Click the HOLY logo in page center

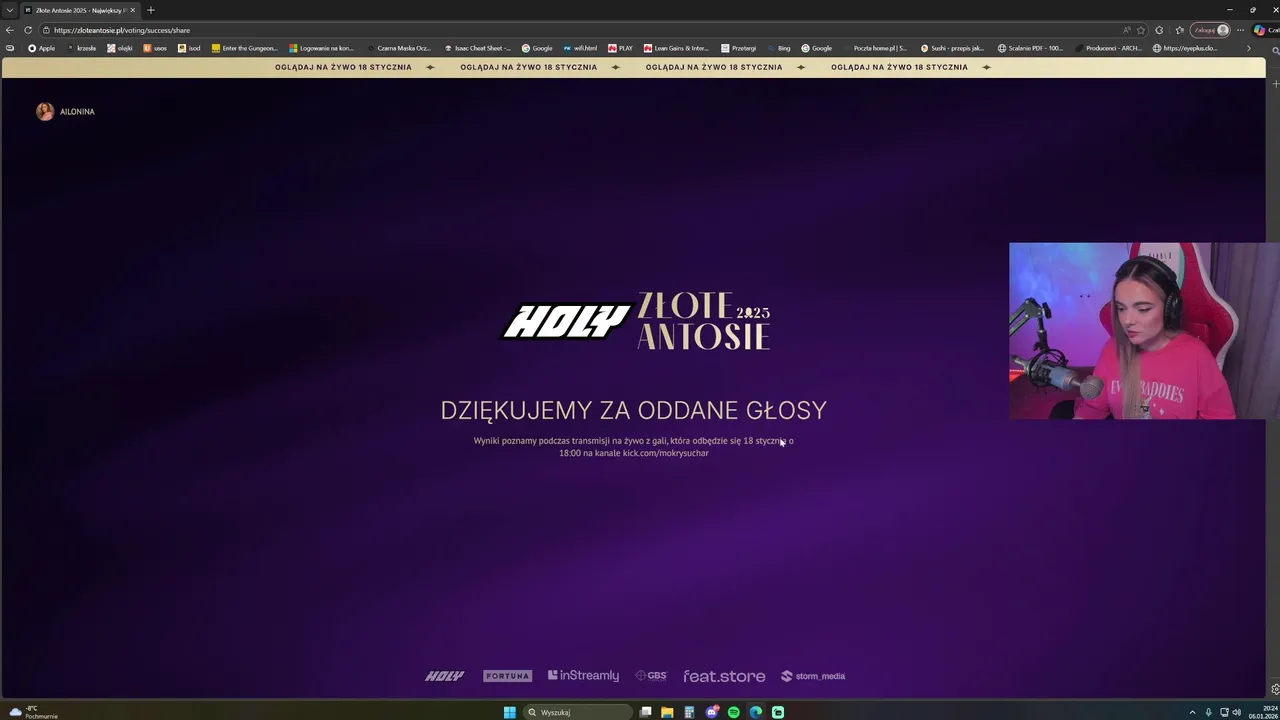(566, 322)
